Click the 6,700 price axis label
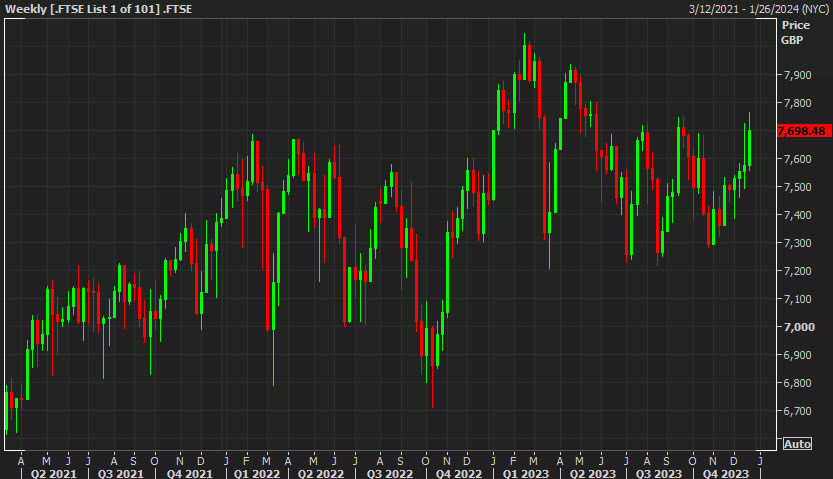 tap(797, 411)
